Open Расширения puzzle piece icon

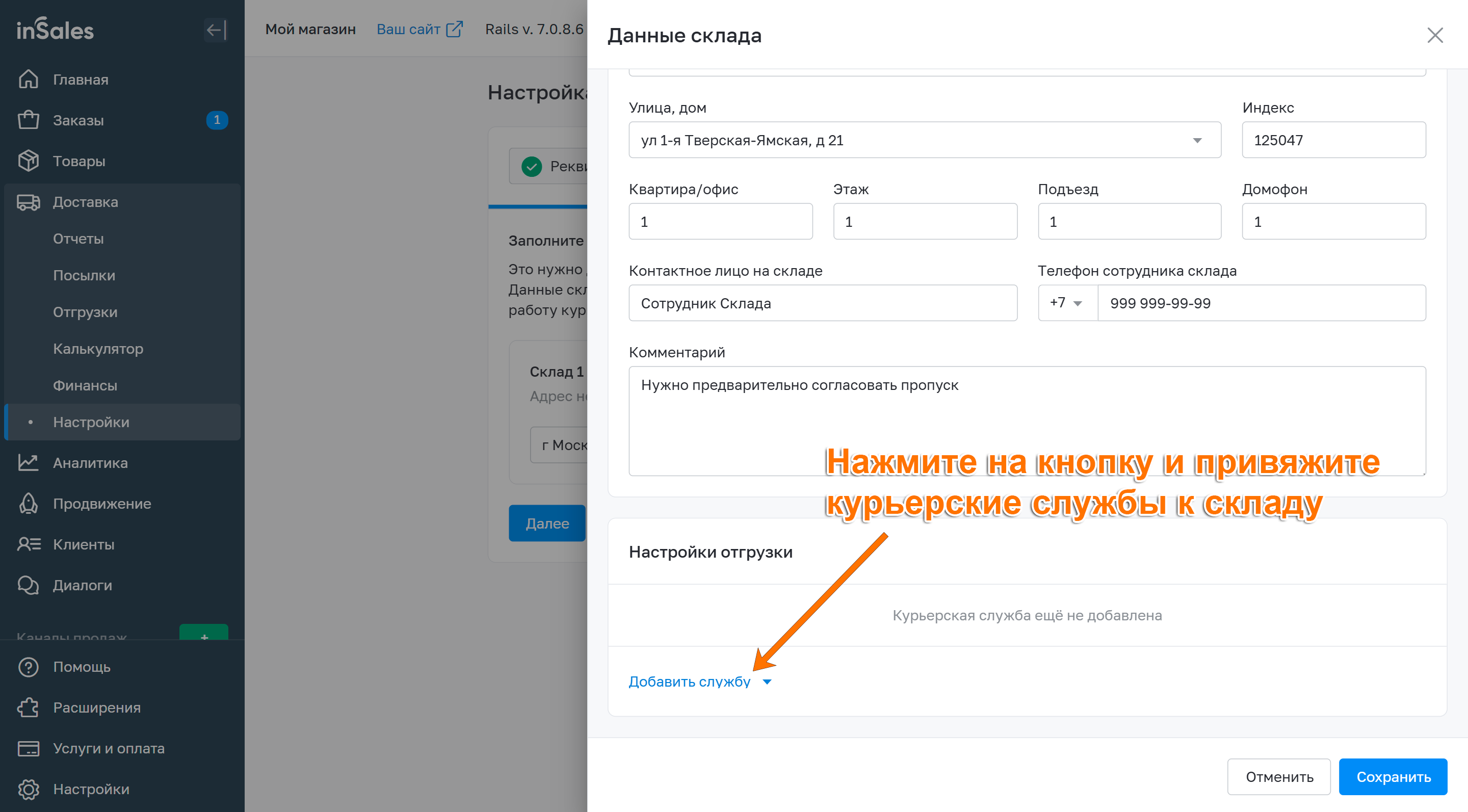pyautogui.click(x=28, y=708)
